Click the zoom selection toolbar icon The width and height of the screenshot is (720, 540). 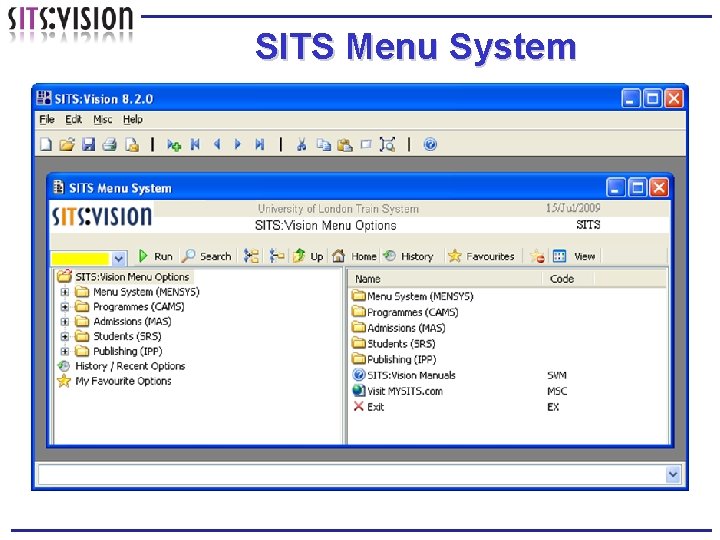tap(387, 145)
